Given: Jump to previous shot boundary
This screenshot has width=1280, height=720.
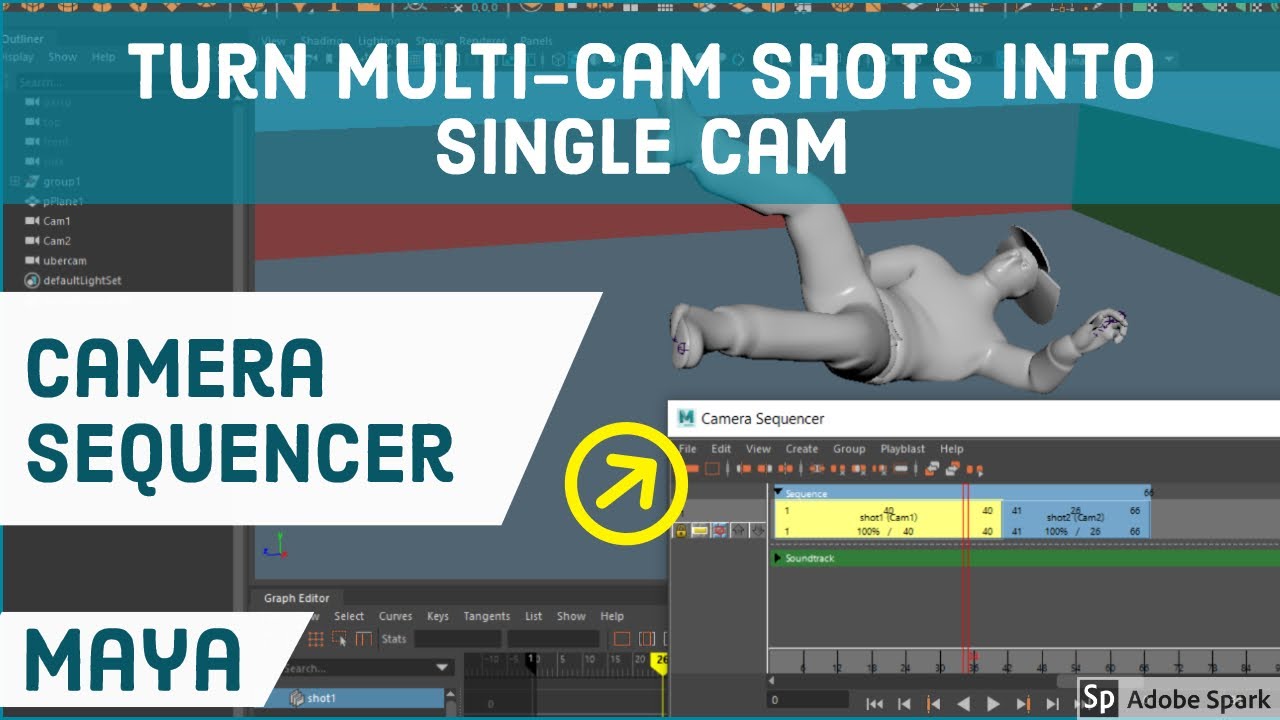Looking at the screenshot, I should click(x=934, y=704).
